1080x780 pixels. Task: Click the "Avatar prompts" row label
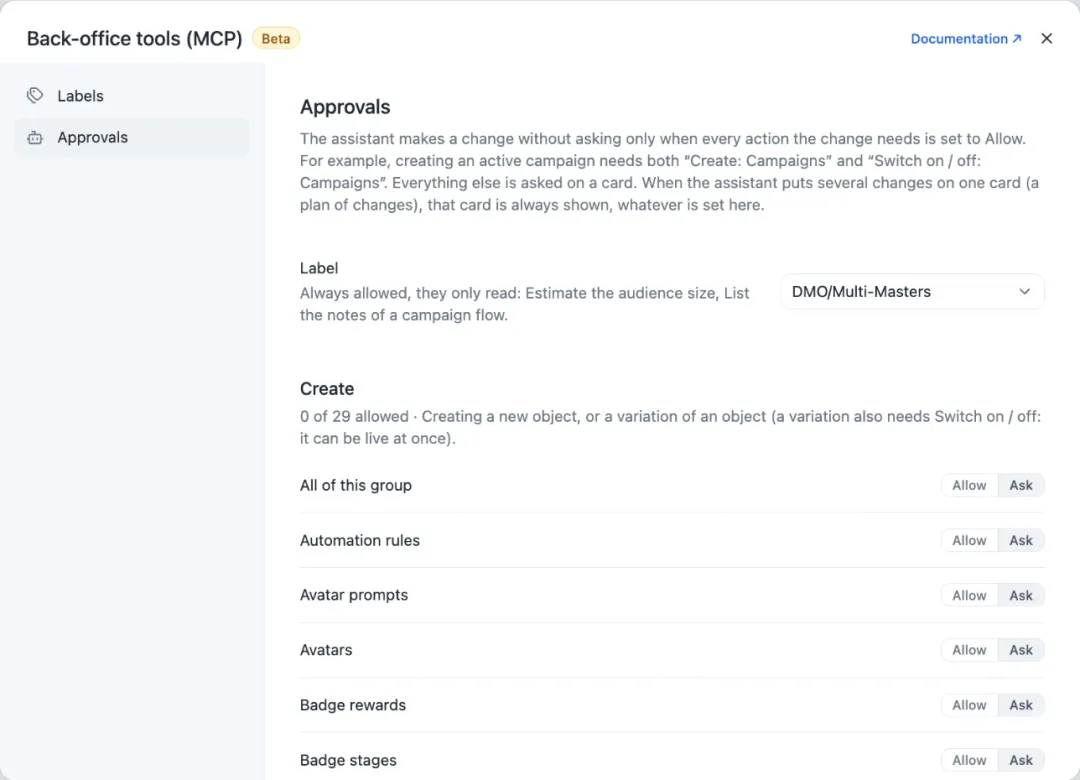353,595
